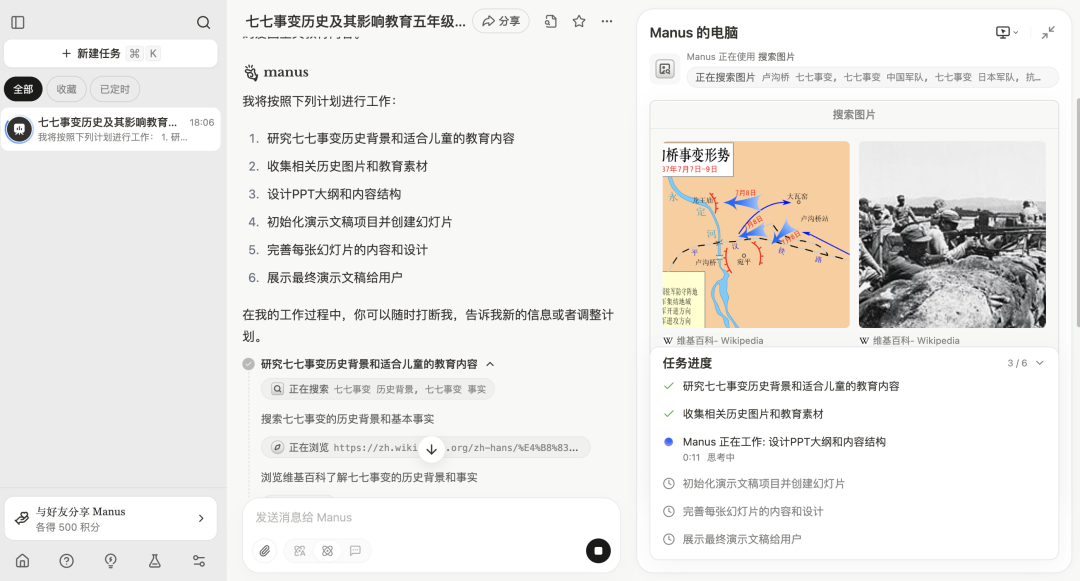Screen dimensions: 1080x581
Task: Click the atom-style icon in composer
Action: [328, 551]
